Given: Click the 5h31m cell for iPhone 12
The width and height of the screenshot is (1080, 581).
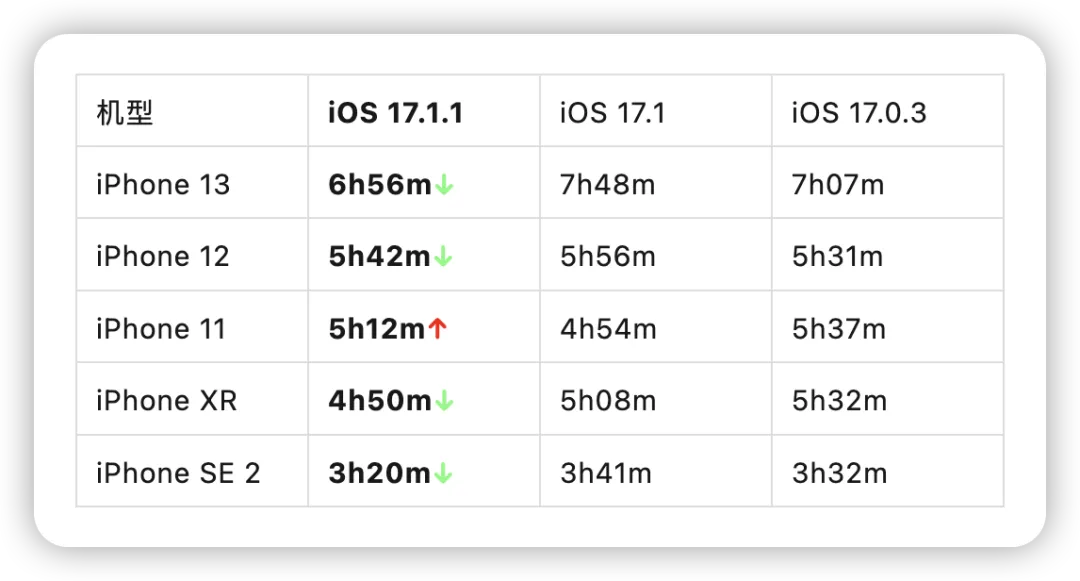Looking at the screenshot, I should (838, 257).
